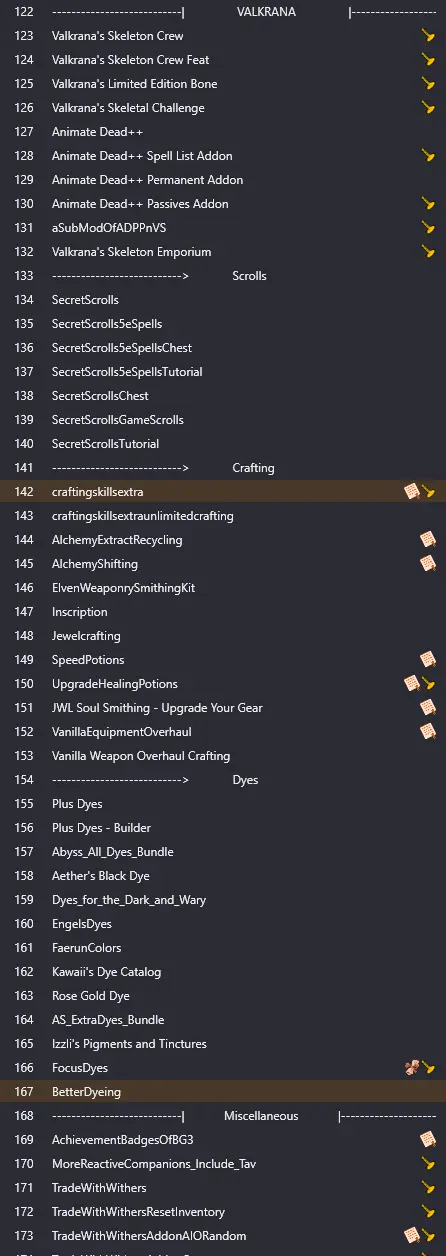Select the Miscellaneous separator row

pos(223,1116)
